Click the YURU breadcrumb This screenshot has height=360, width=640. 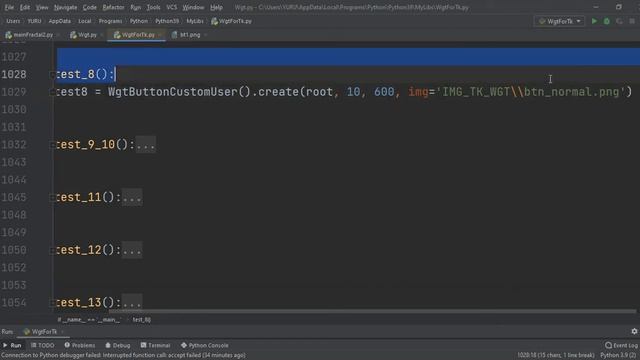[34, 21]
